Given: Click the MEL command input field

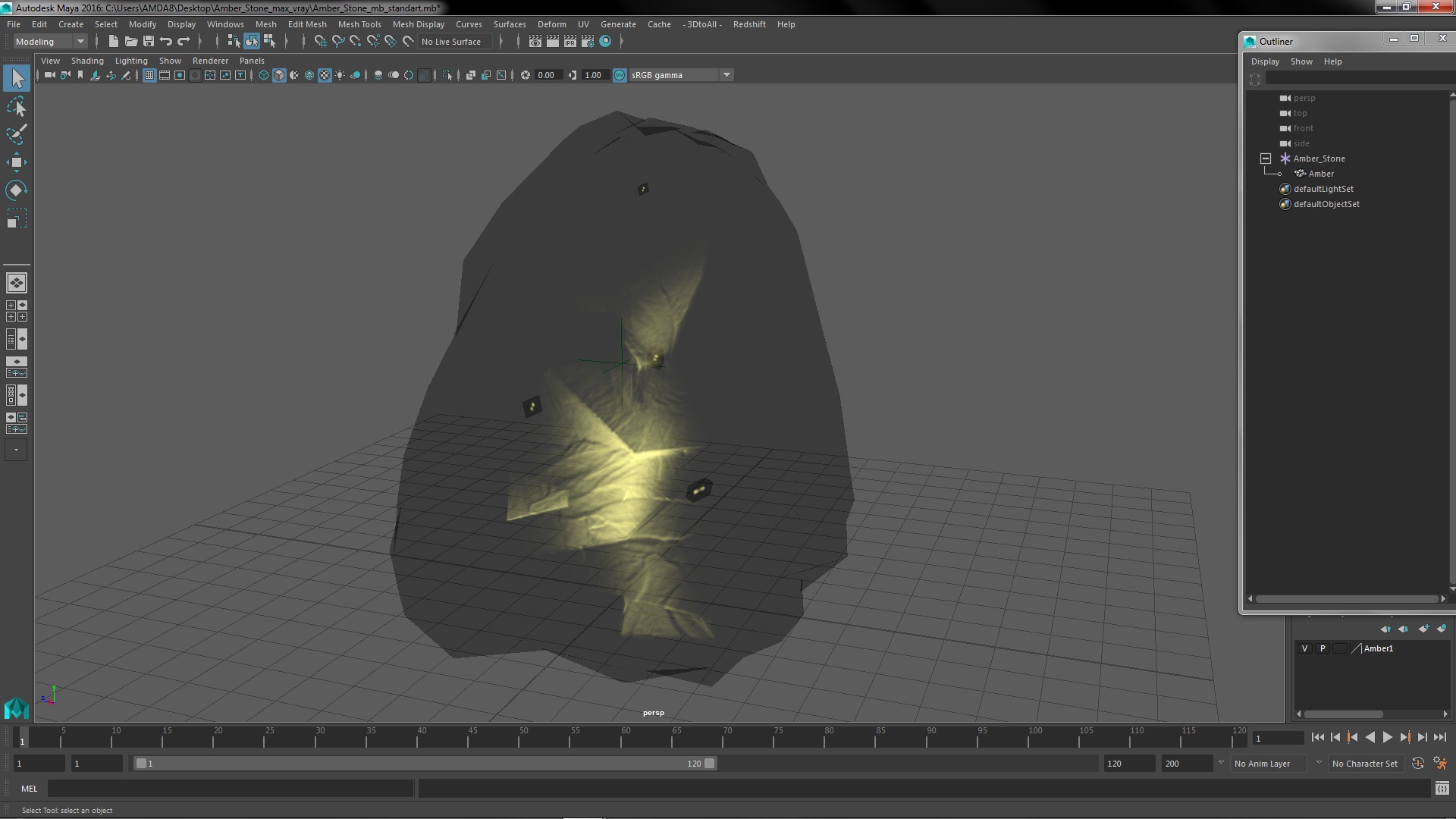Looking at the screenshot, I should click(x=230, y=789).
